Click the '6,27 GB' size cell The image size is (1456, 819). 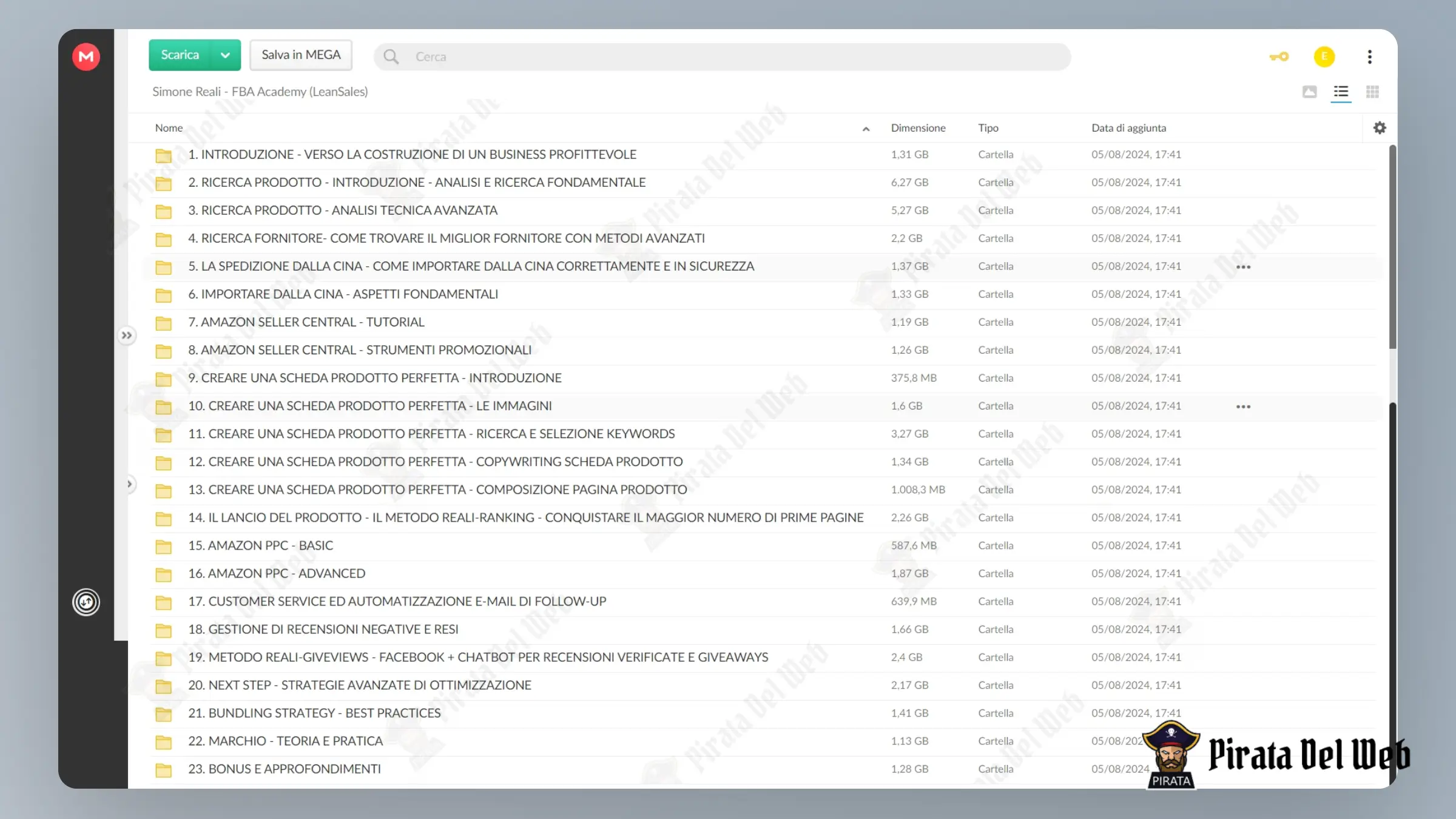[909, 183]
